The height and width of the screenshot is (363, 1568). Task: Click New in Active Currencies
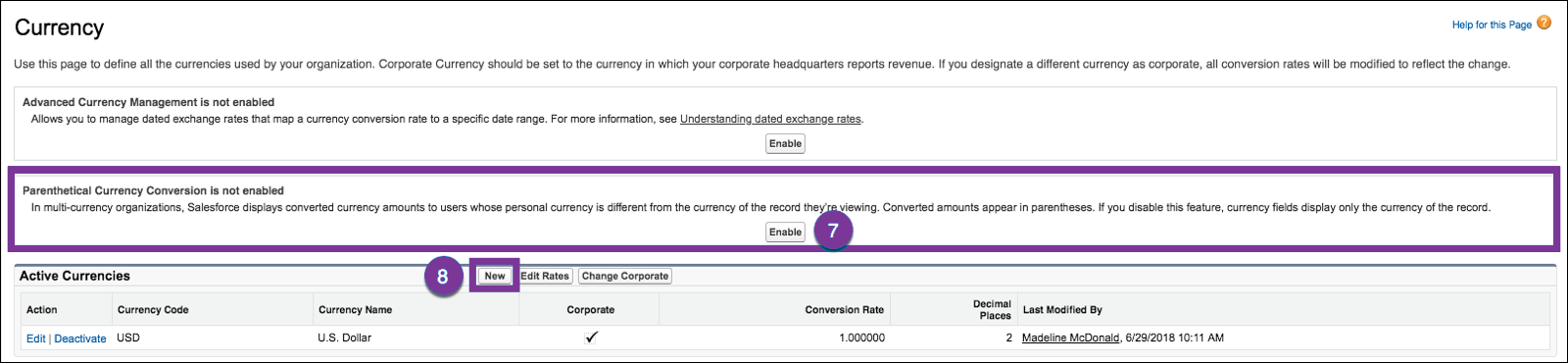coord(495,276)
